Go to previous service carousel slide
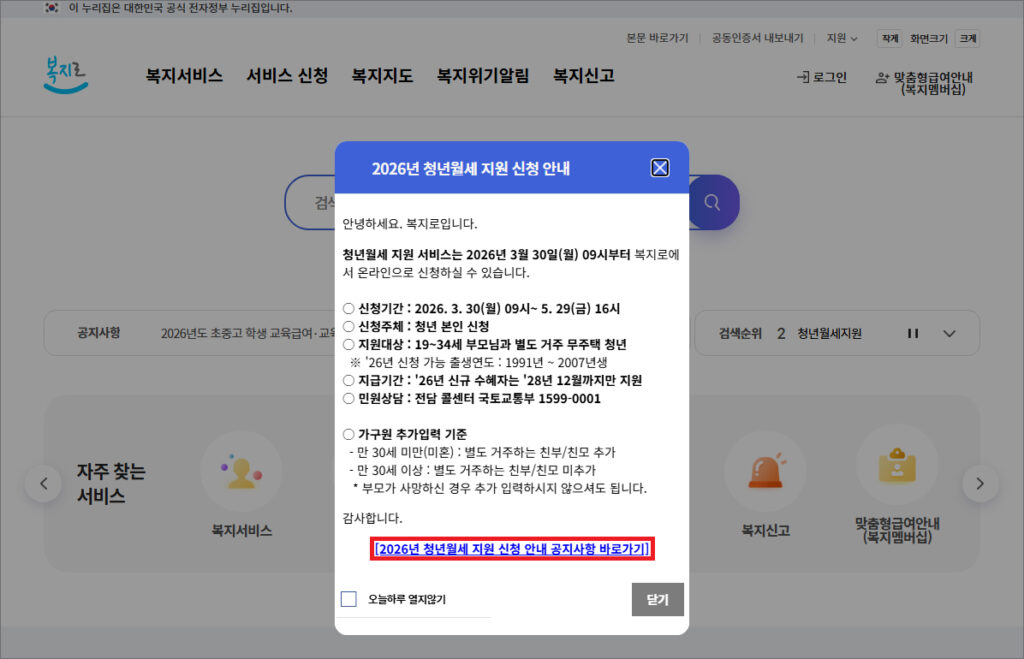1024x659 pixels. tap(43, 484)
